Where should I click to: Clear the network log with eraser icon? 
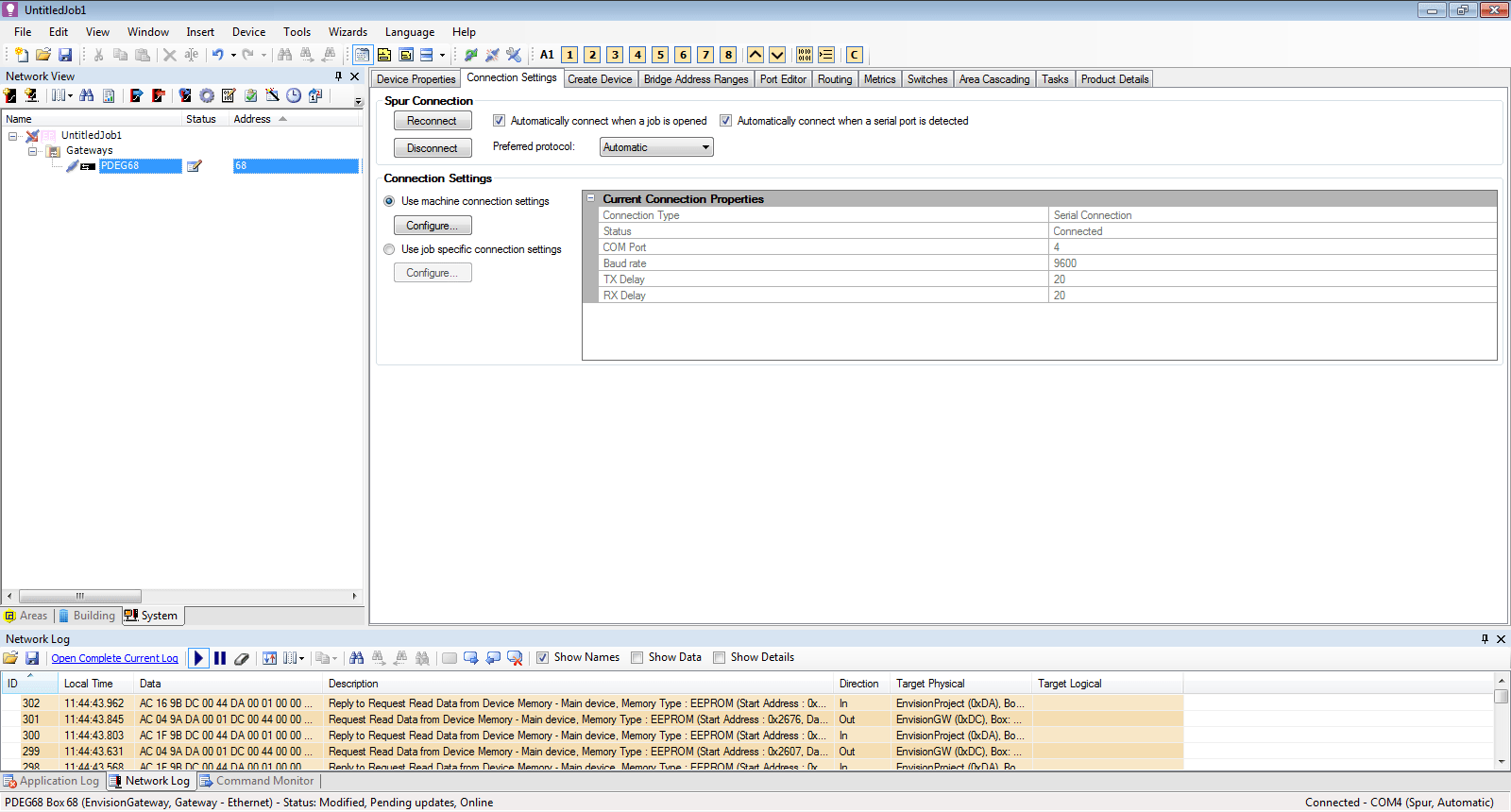pos(242,658)
